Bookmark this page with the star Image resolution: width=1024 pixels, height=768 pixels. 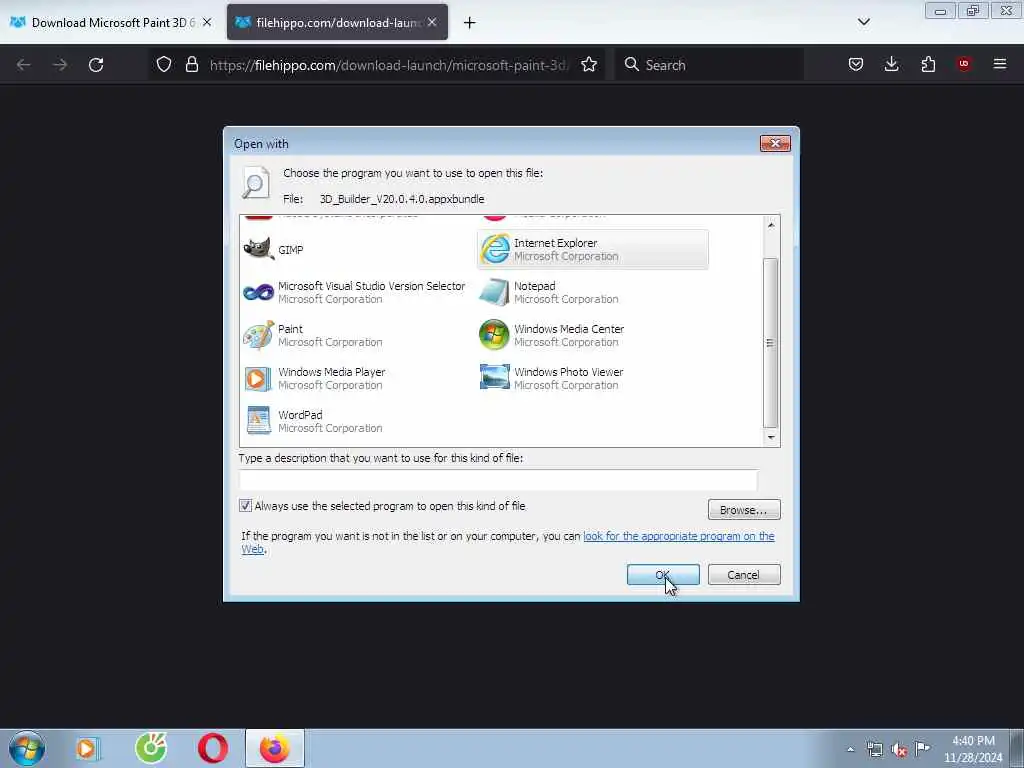(x=589, y=64)
